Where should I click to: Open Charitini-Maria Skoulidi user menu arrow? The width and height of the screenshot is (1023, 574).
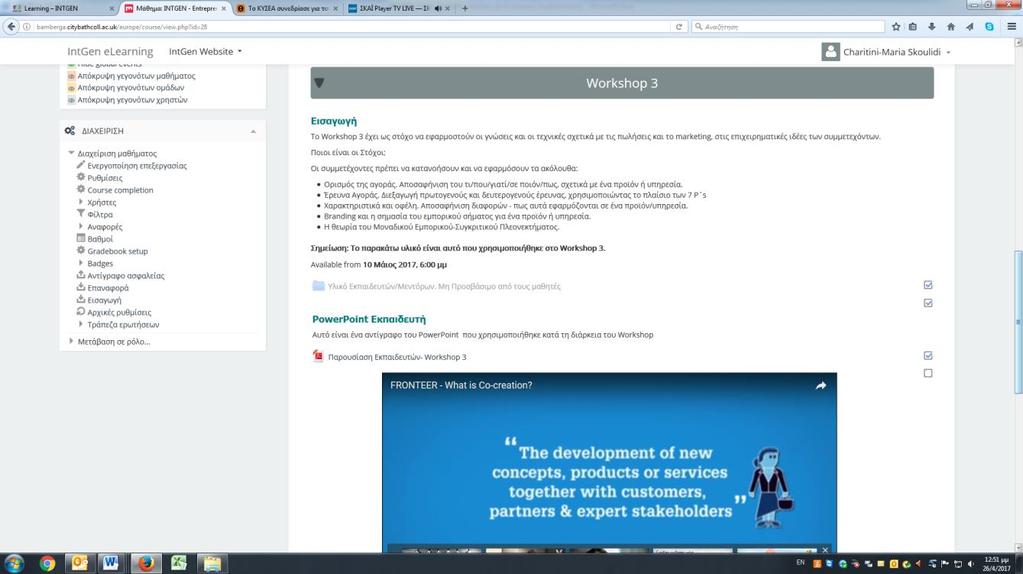948,52
